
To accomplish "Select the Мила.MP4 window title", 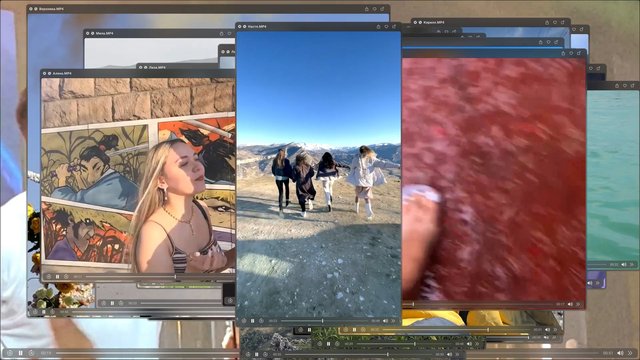I will [x=104, y=33].
